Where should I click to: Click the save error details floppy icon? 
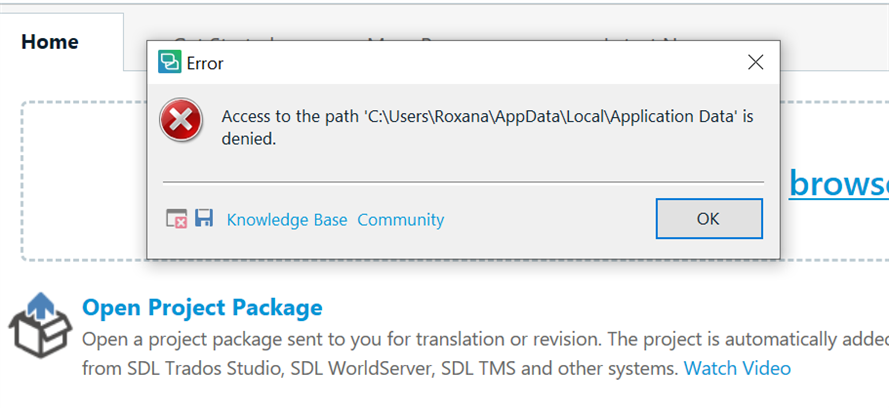click(204, 218)
